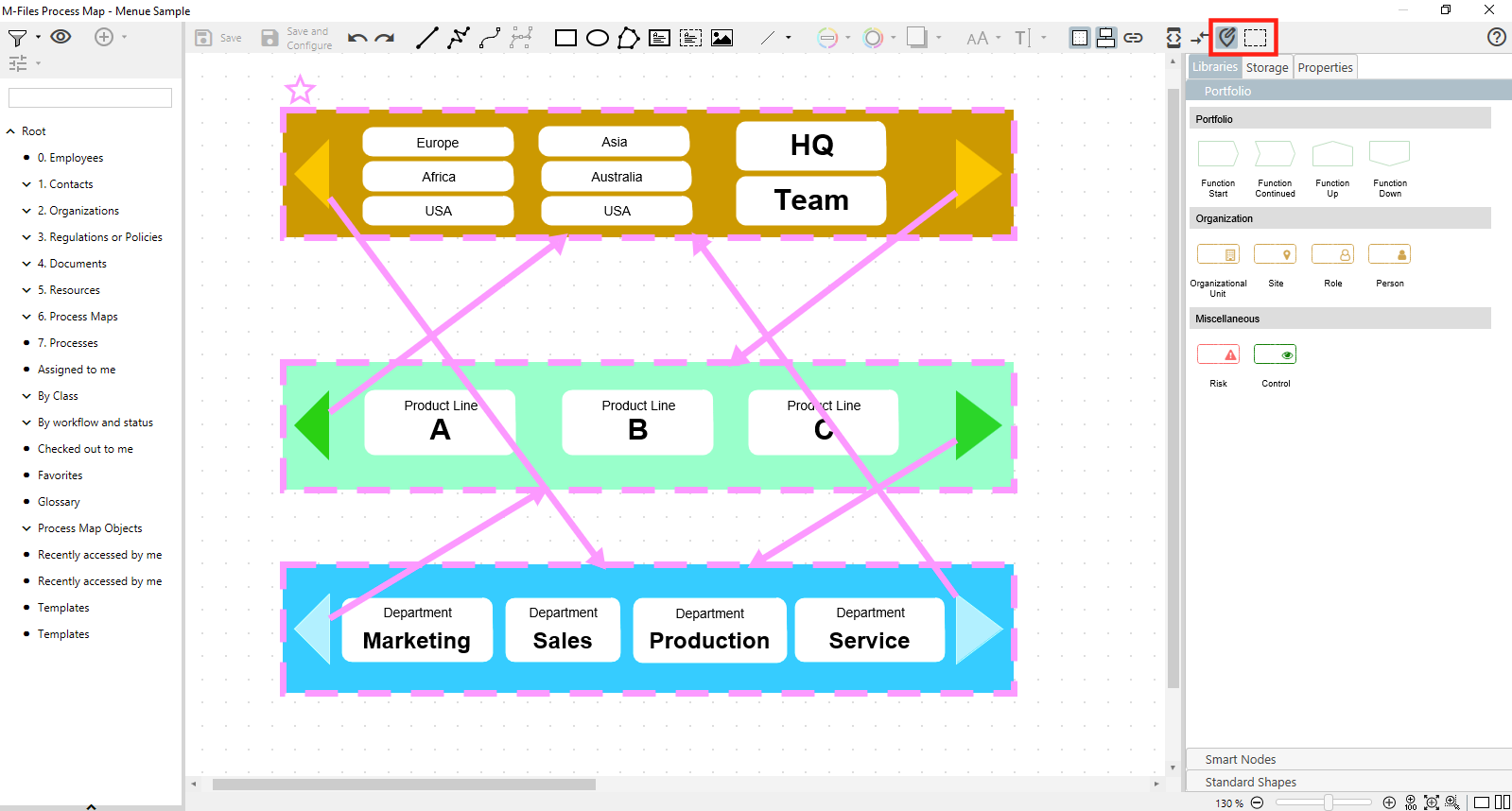Select the straight line drawing tool
The height and width of the screenshot is (811, 1512).
click(427, 38)
